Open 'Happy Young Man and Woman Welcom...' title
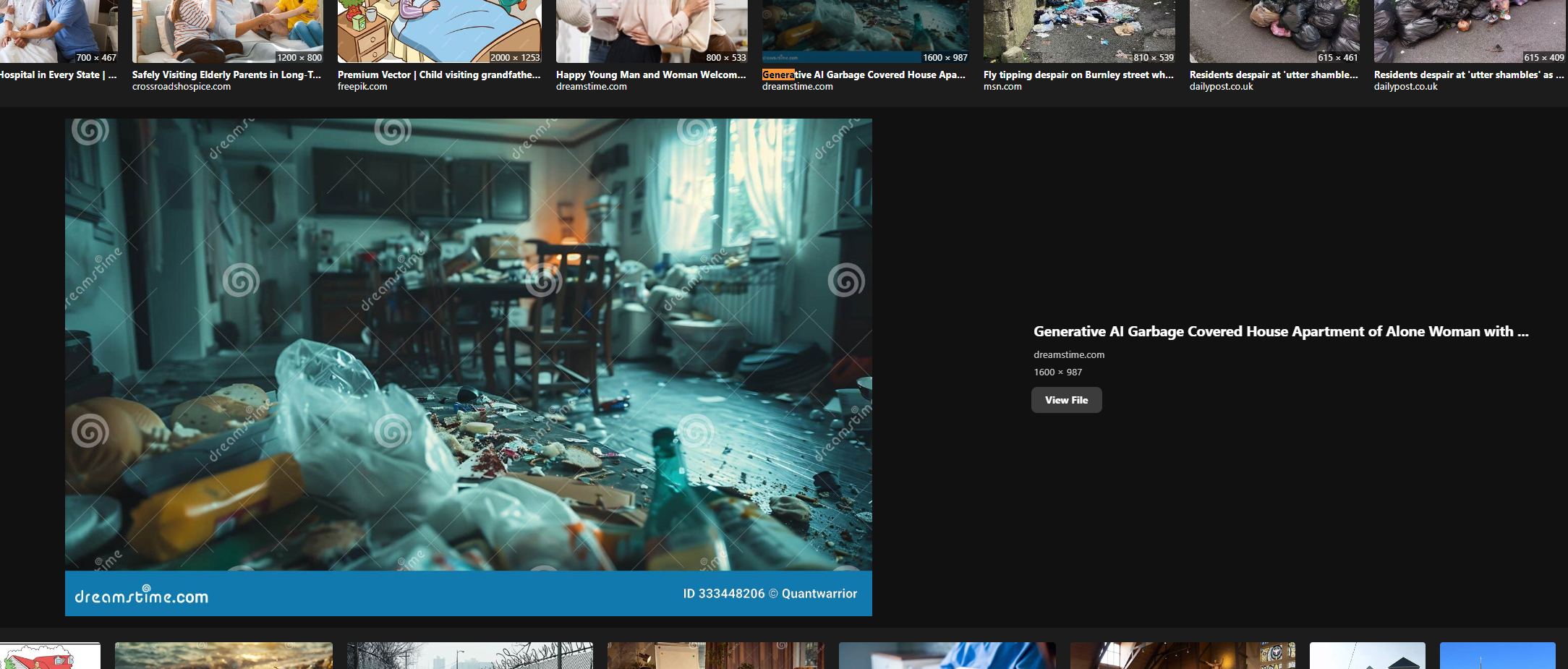Screen dimensions: 1568x669 tap(651, 74)
